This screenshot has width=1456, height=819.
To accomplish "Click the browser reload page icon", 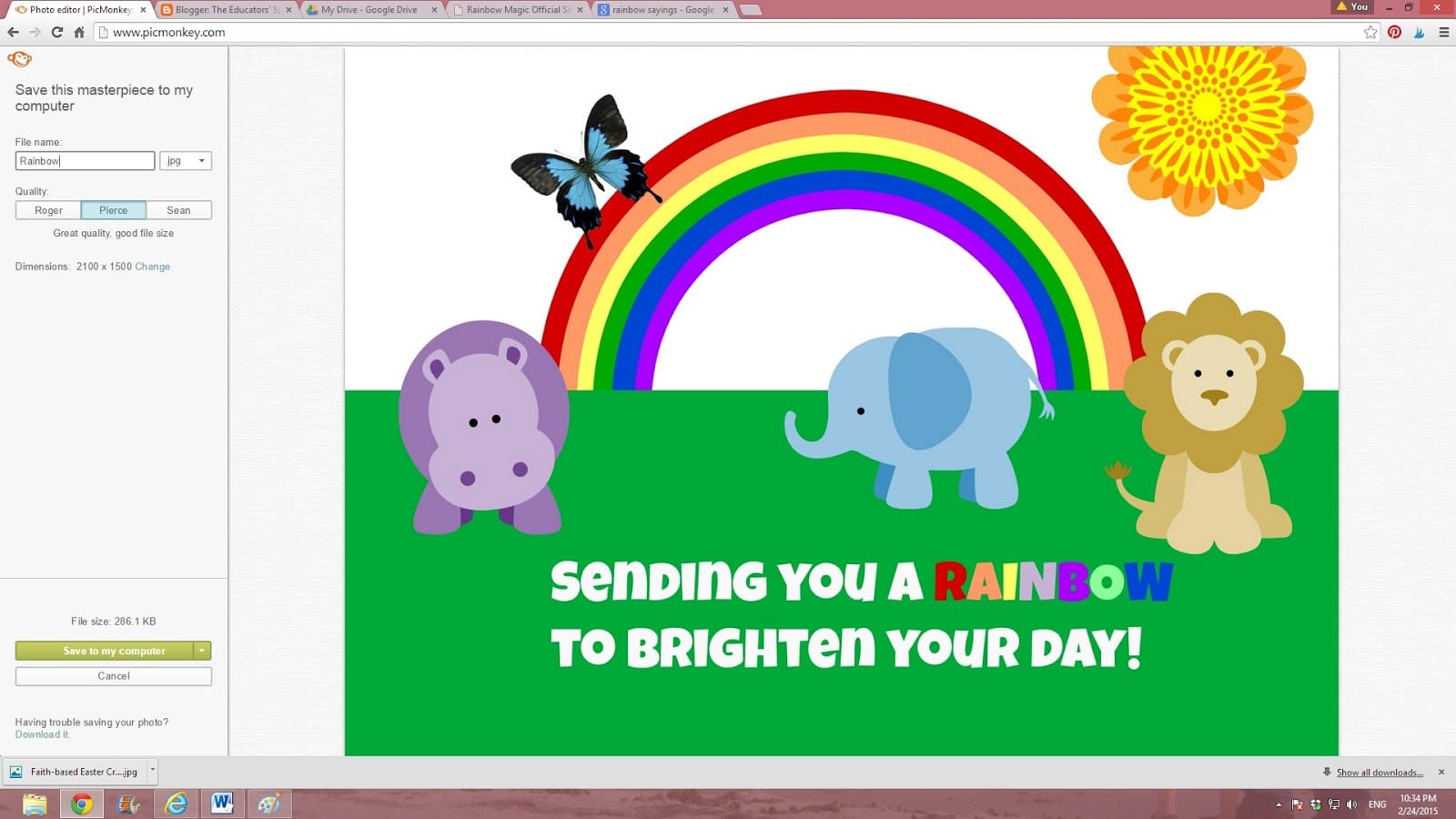I will tap(56, 32).
